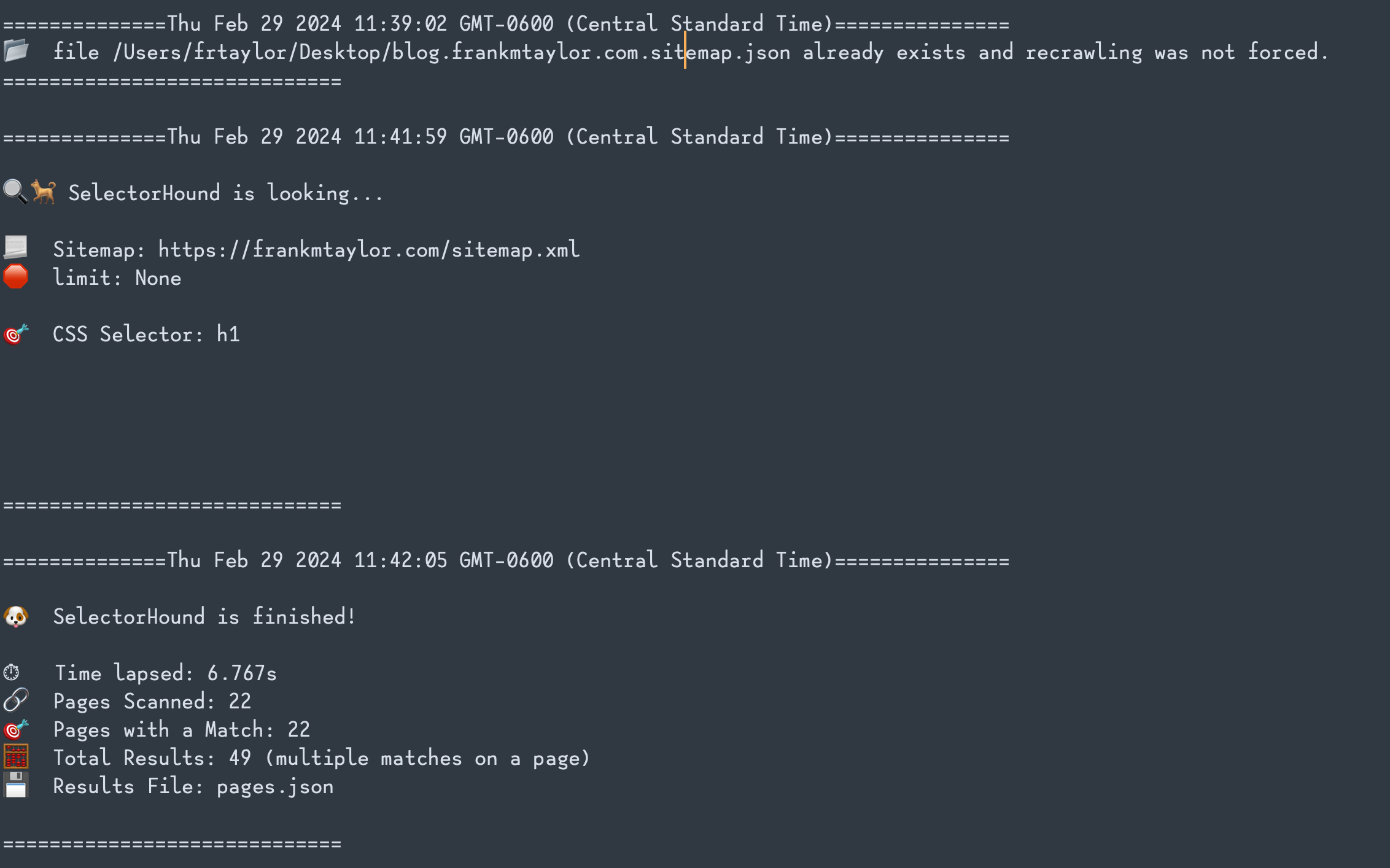
Task: Click the pages.json results file name
Action: pos(275,786)
